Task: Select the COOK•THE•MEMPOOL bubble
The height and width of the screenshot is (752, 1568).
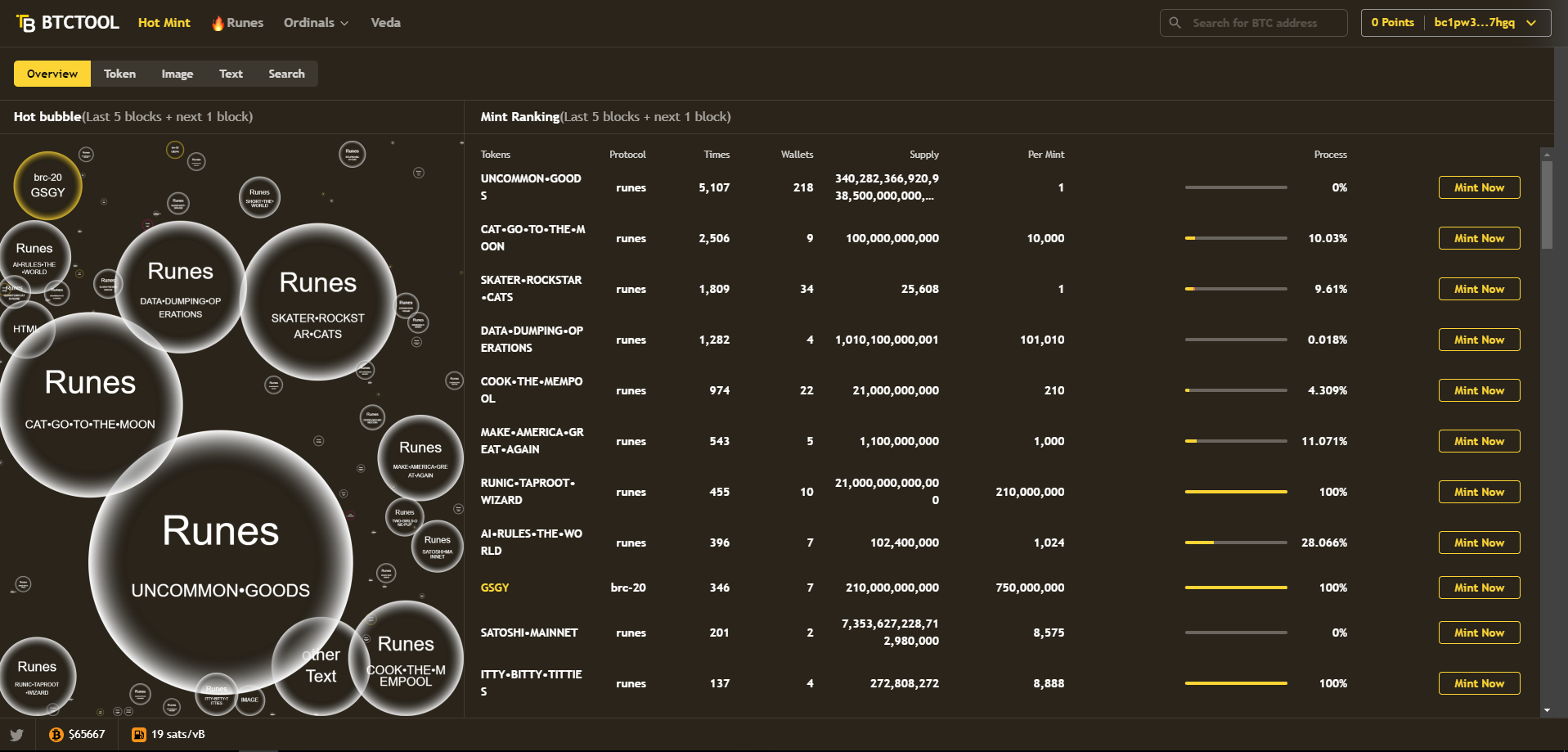Action: tap(406, 659)
